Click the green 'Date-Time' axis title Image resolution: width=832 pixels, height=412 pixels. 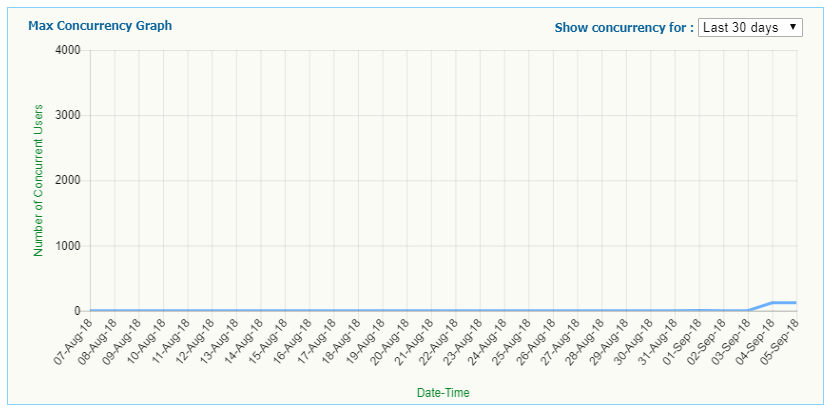[443, 393]
